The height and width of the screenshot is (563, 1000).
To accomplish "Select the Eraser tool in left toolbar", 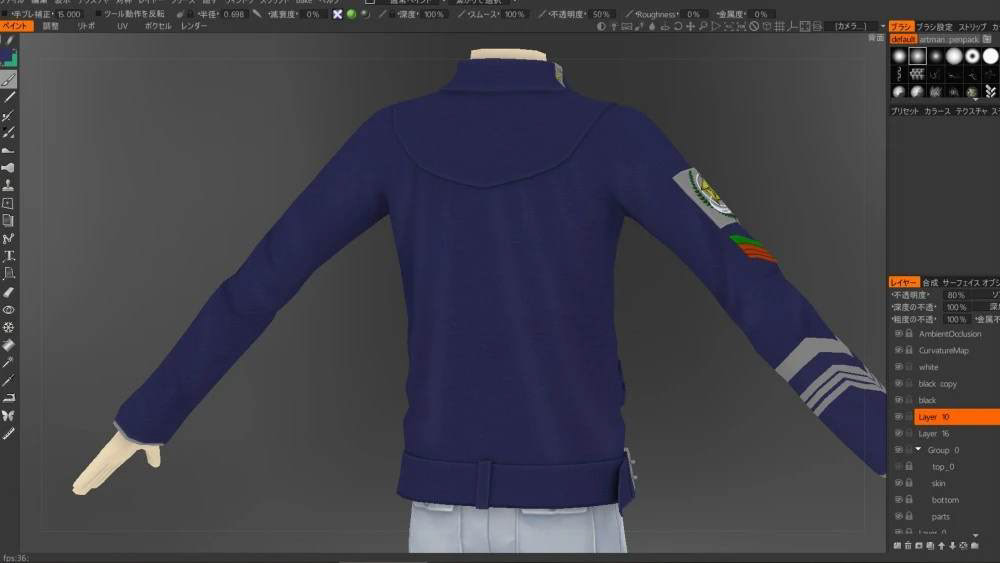I will [8, 292].
